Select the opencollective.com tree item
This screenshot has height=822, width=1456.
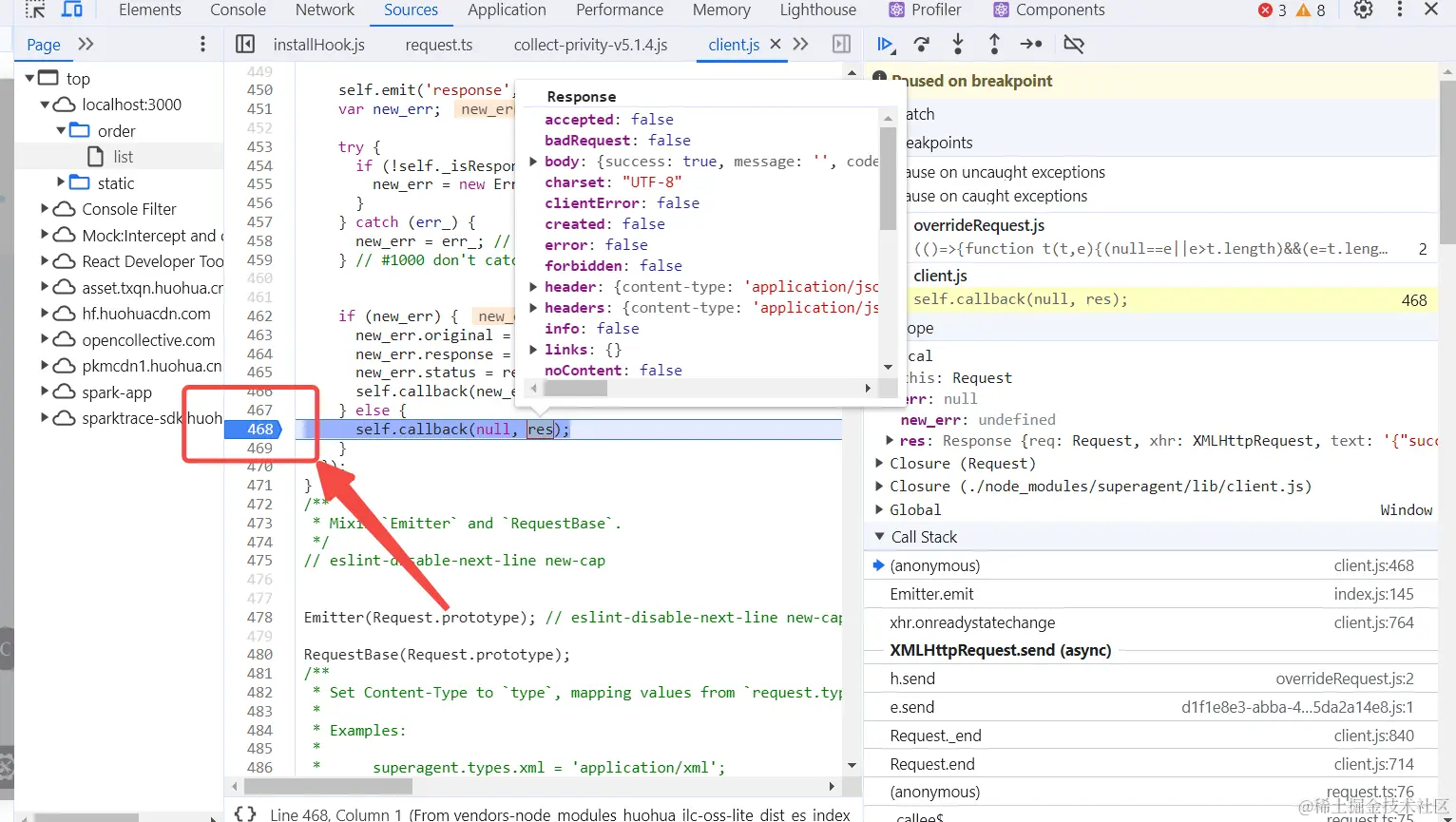click(148, 340)
